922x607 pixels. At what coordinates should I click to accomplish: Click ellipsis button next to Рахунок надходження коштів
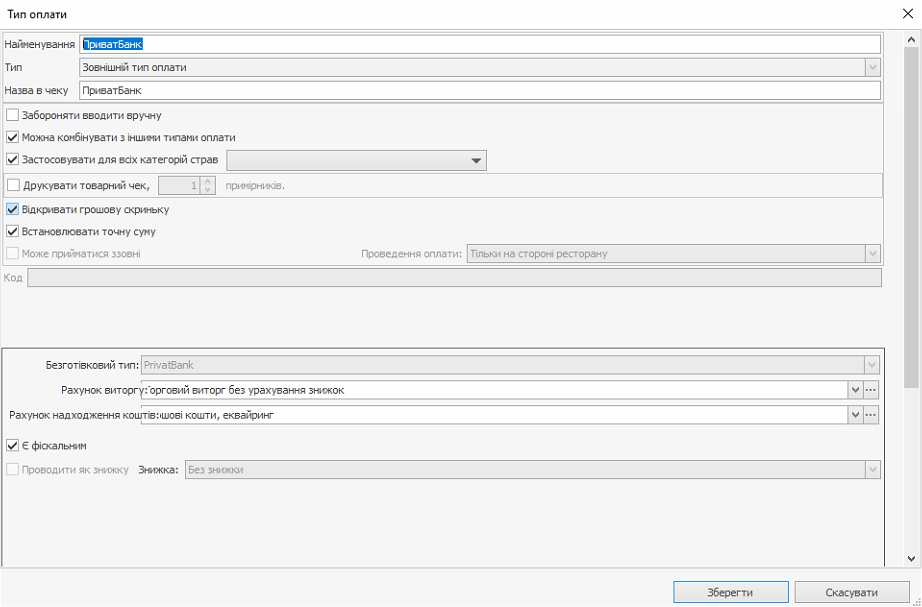point(871,415)
